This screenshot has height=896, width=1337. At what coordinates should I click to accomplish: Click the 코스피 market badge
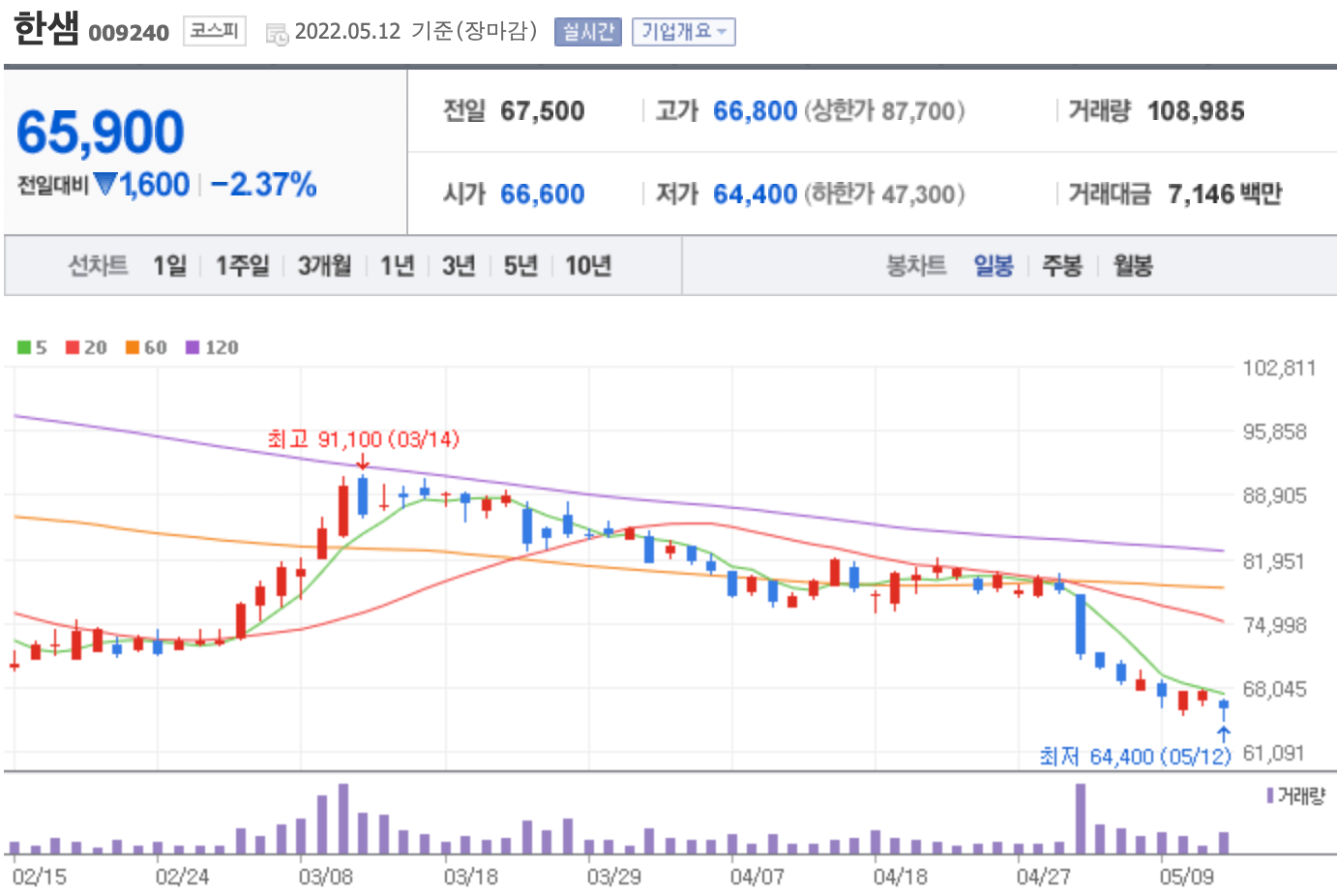click(x=214, y=31)
